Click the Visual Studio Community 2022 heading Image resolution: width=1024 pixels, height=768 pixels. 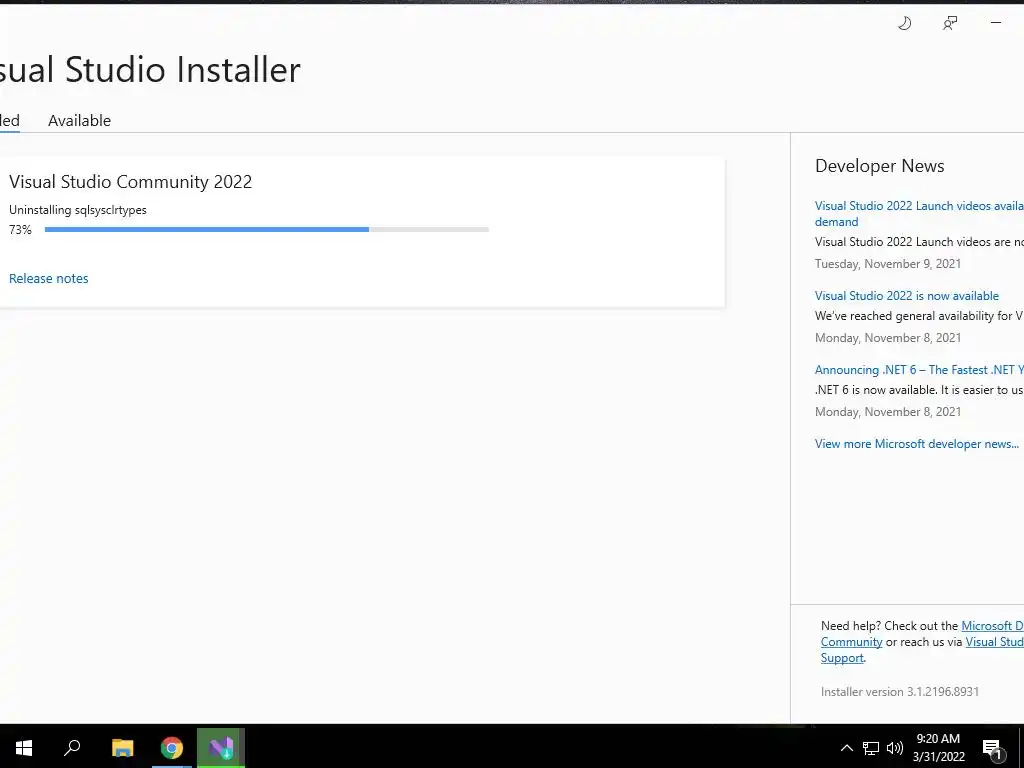click(131, 182)
